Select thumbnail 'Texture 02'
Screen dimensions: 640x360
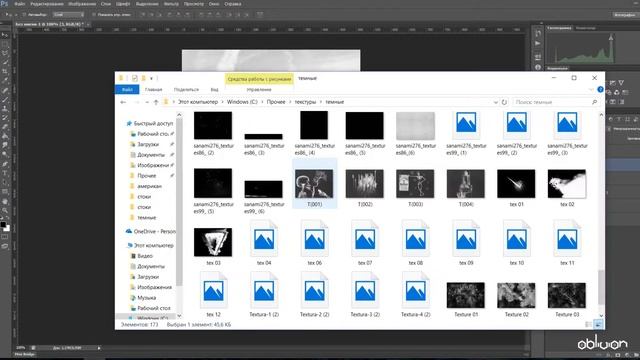click(516, 295)
